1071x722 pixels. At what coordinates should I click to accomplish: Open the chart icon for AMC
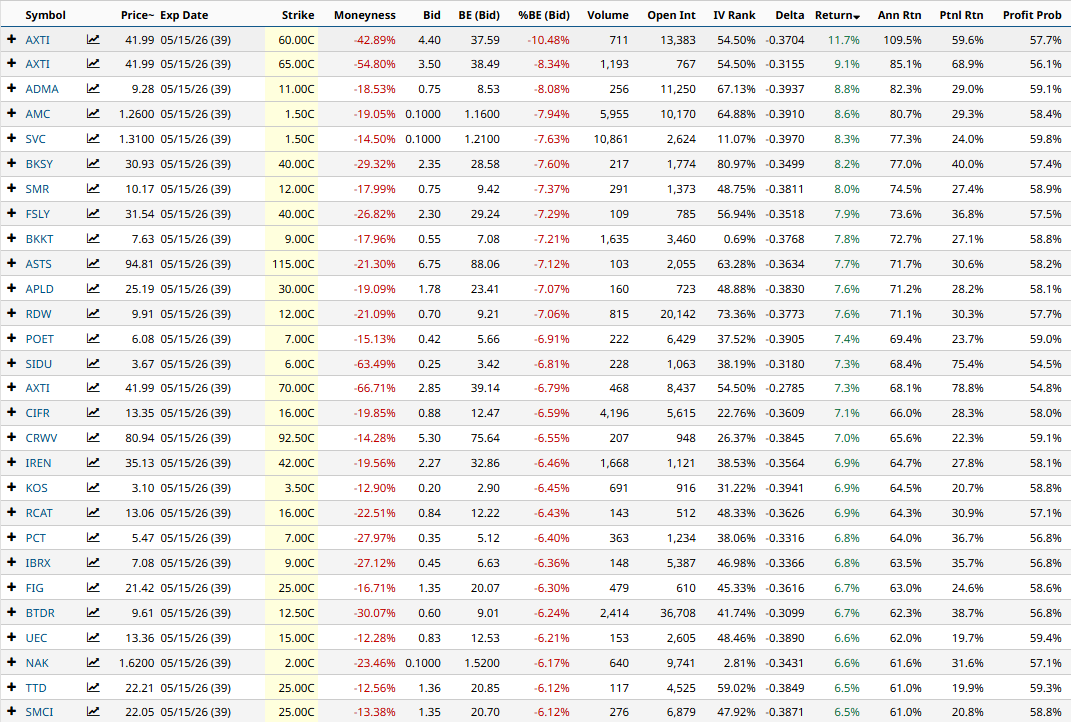tap(93, 114)
